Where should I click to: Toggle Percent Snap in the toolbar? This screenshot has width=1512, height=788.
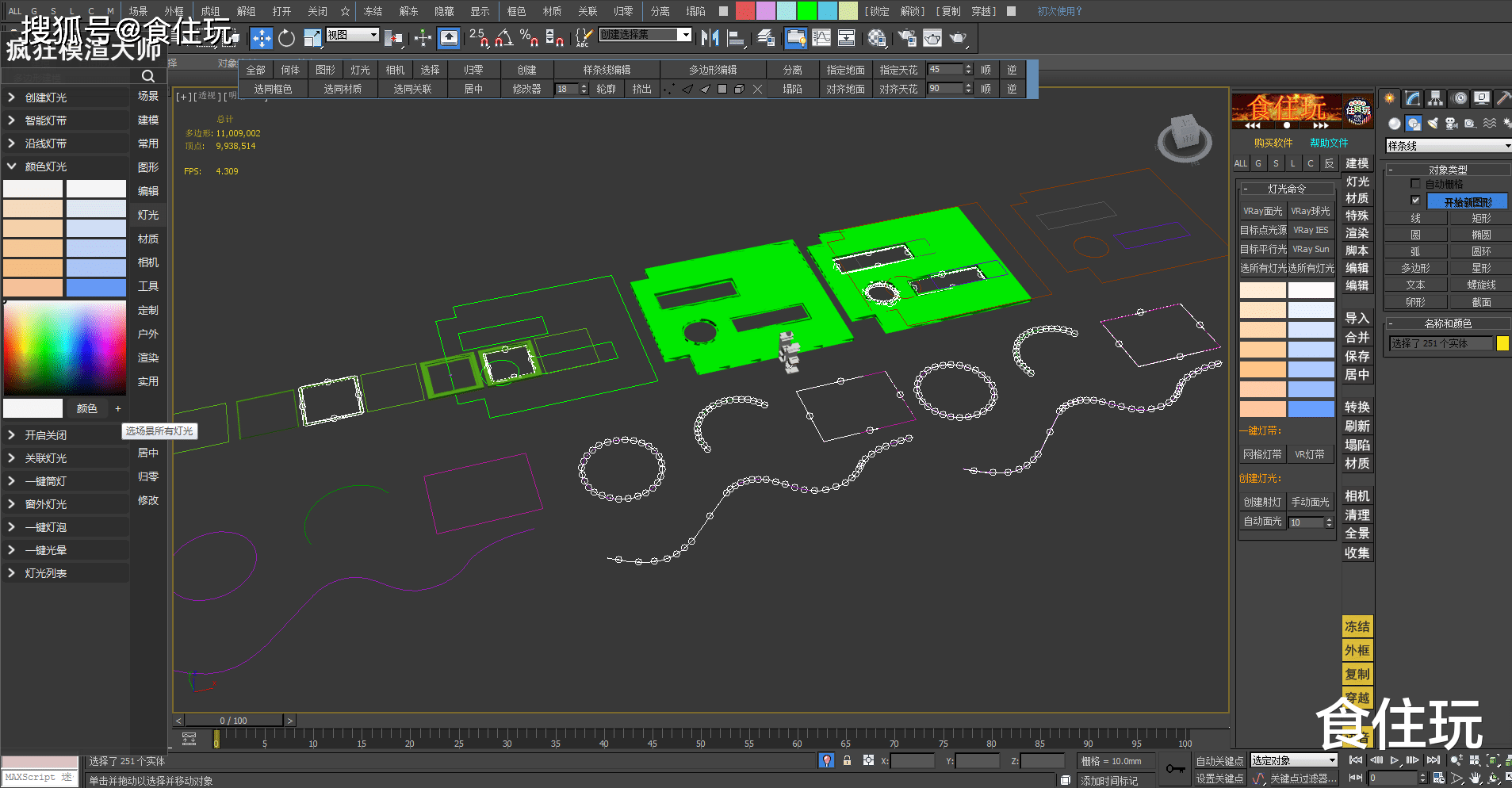pyautogui.click(x=529, y=37)
